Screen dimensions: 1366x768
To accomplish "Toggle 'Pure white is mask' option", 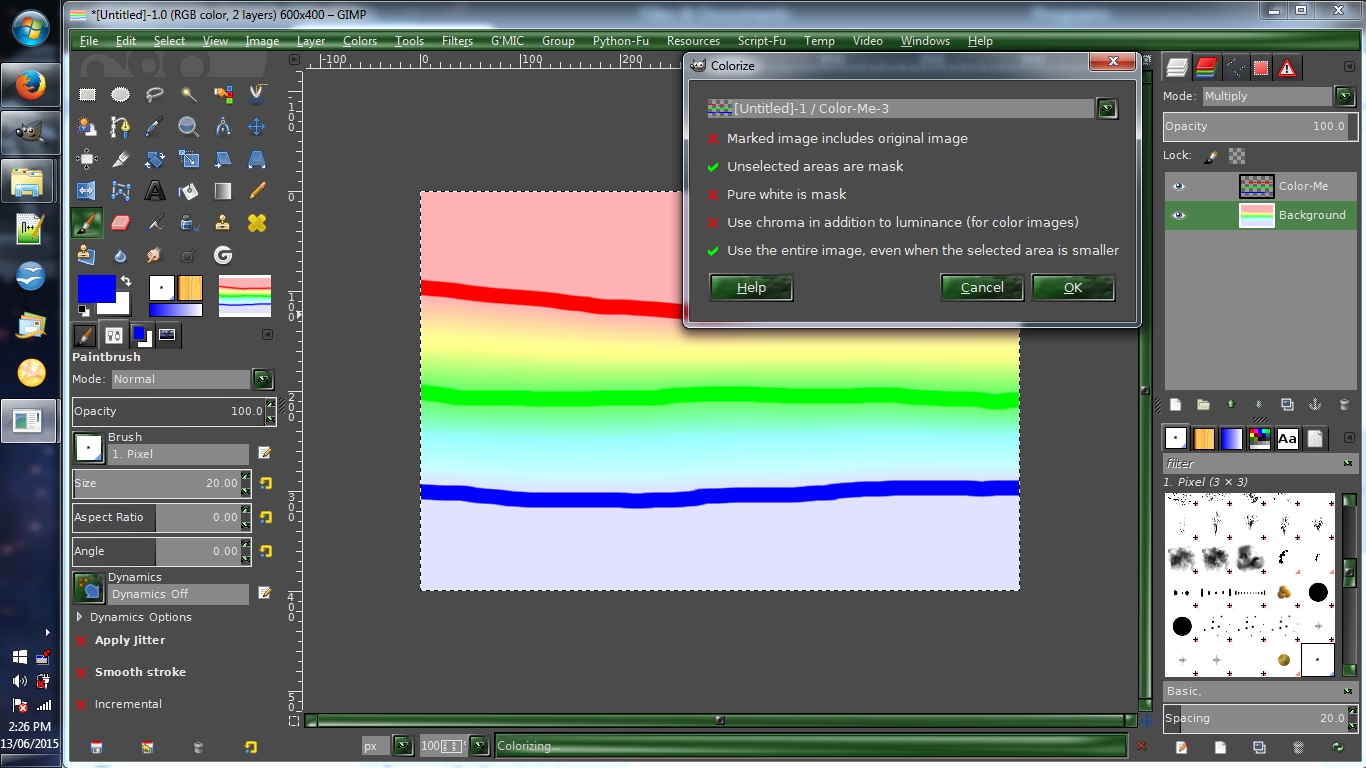I will pyautogui.click(x=713, y=195).
